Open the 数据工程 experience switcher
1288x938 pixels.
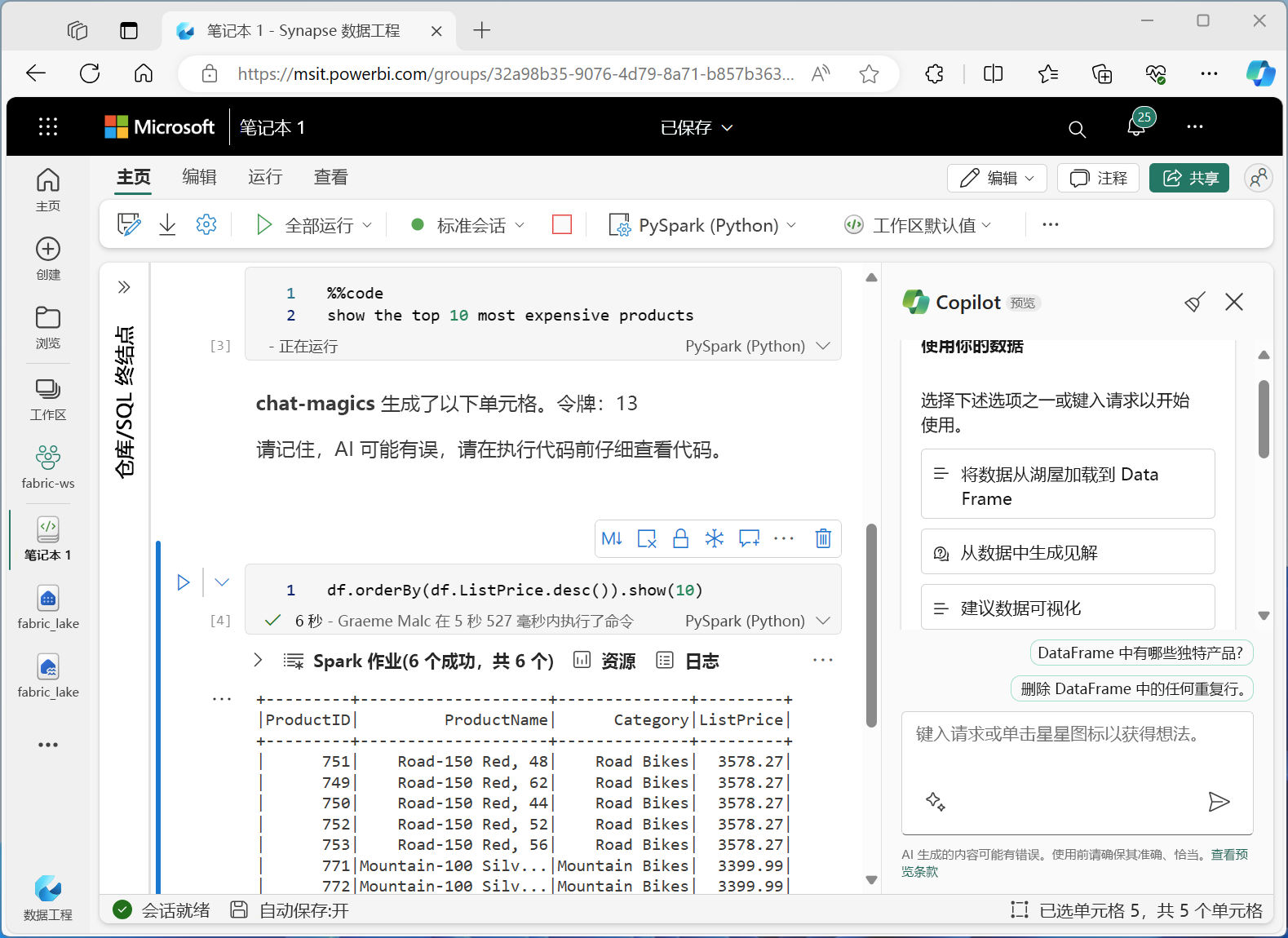click(x=48, y=897)
